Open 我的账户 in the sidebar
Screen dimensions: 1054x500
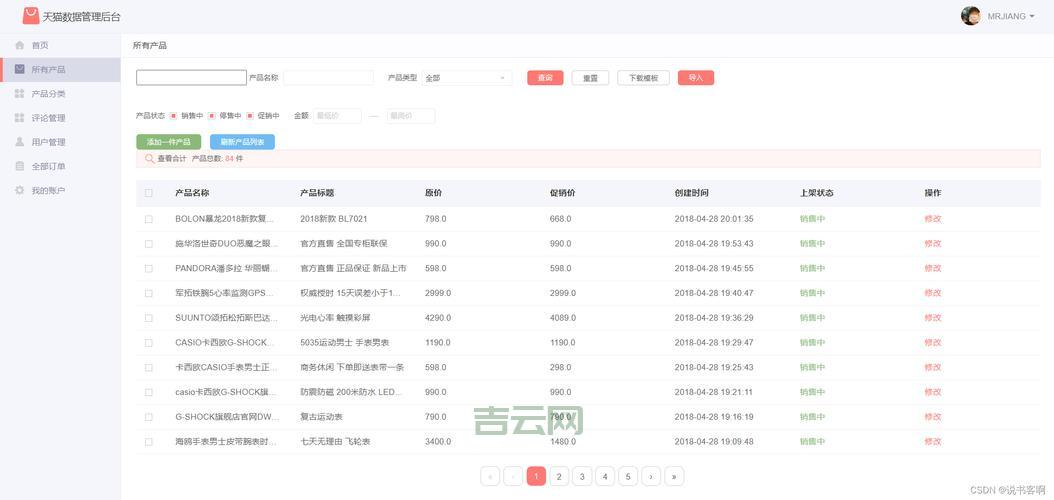coord(60,190)
